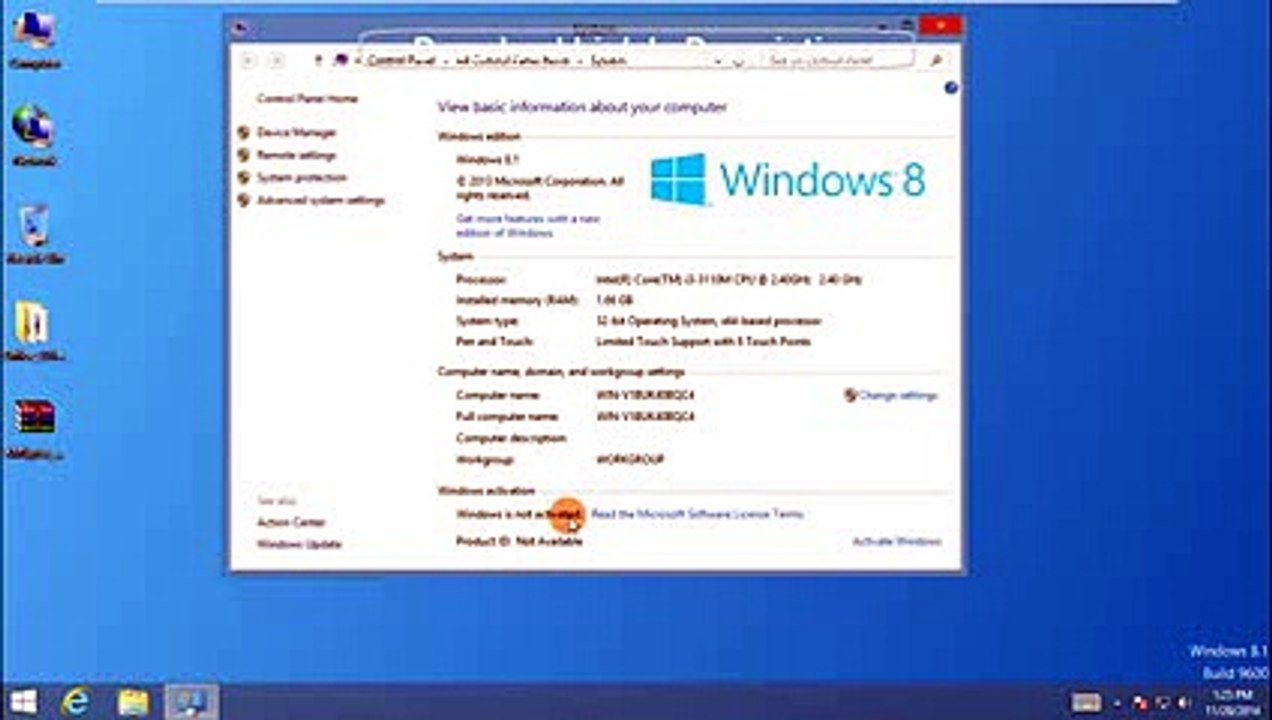Click Product ID Not Available text
The height and width of the screenshot is (720, 1272).
(519, 541)
